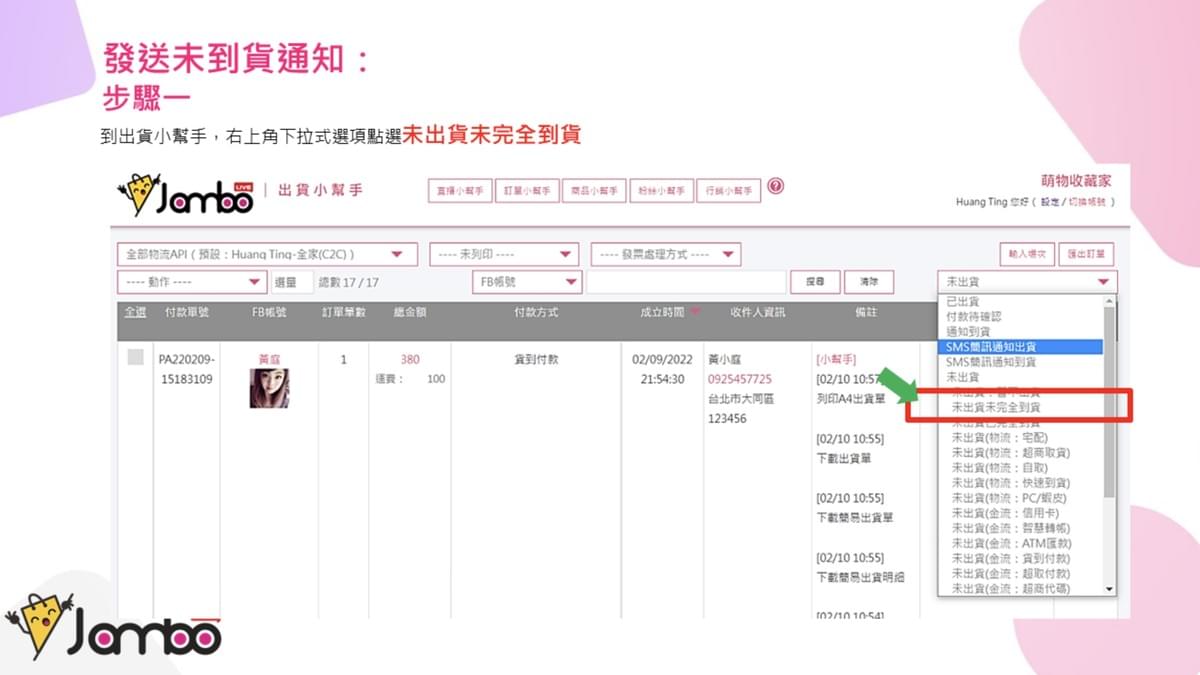Click the 列印A4出貨單 note entry

[x=852, y=399]
